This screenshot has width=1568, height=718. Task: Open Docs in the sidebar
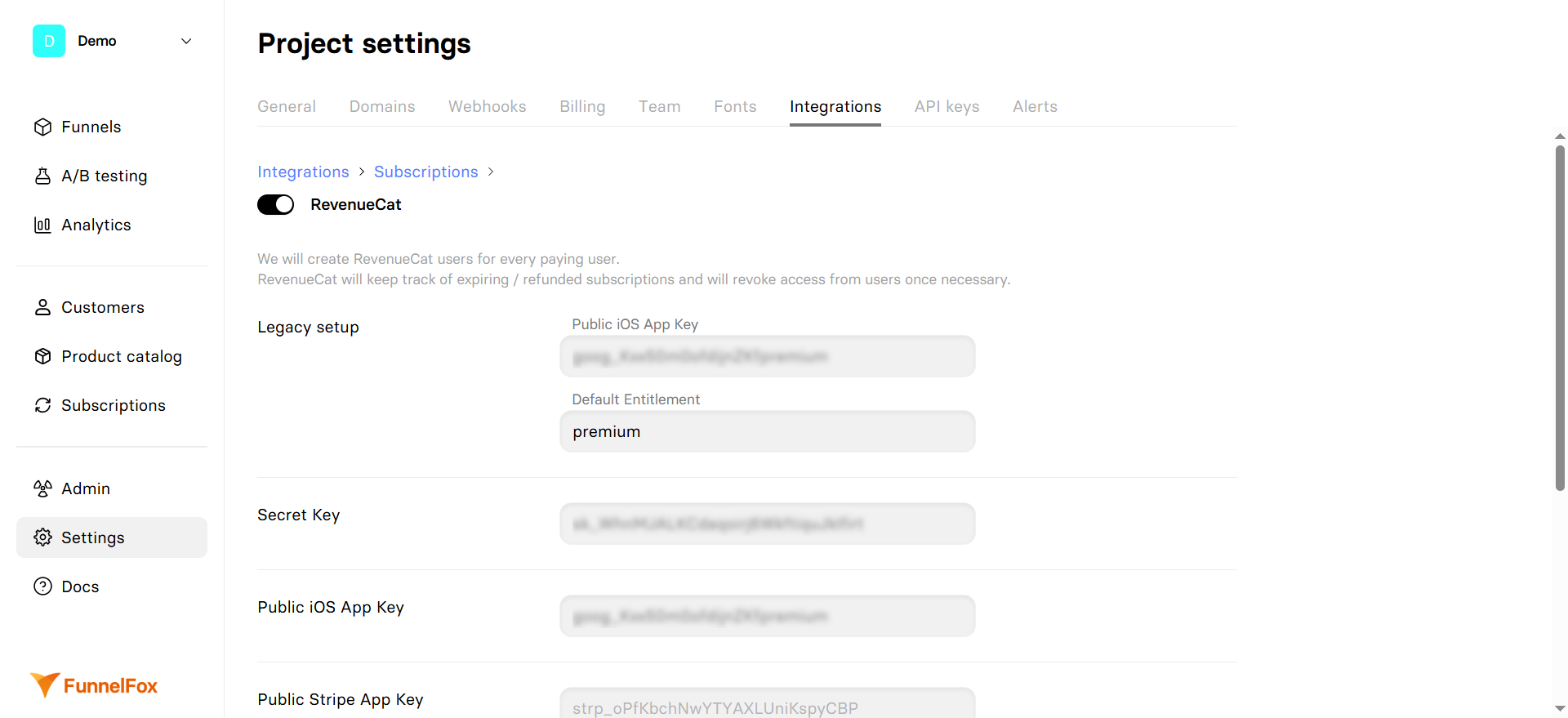coord(112,586)
